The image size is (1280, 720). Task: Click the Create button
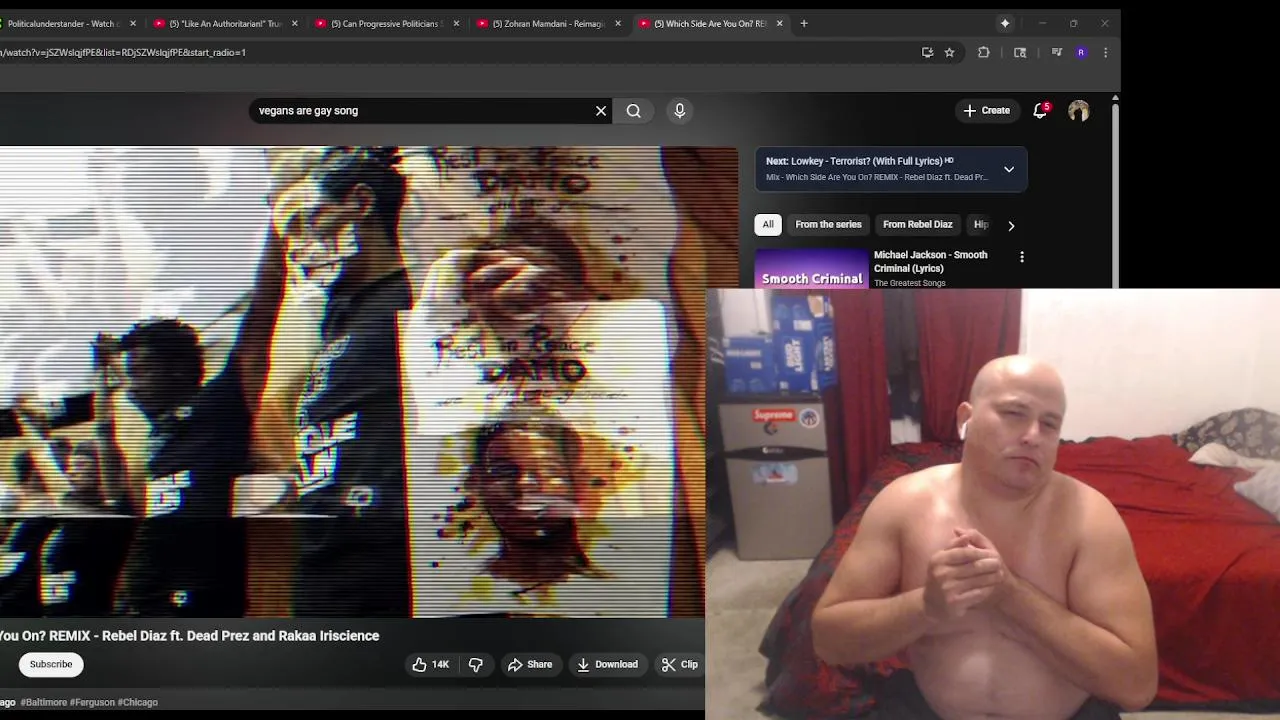click(x=987, y=111)
